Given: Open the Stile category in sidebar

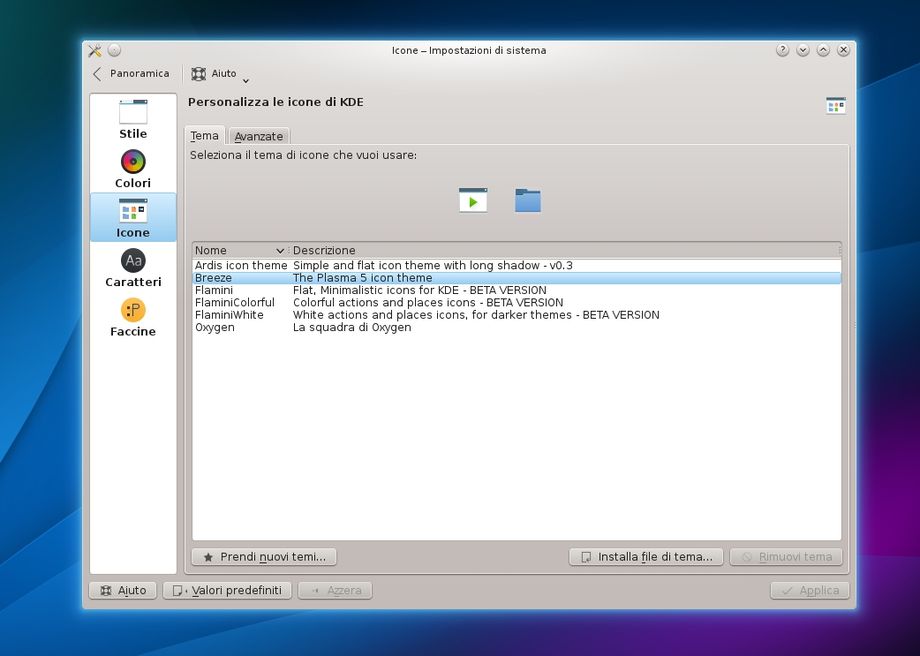Looking at the screenshot, I should coord(133,119).
